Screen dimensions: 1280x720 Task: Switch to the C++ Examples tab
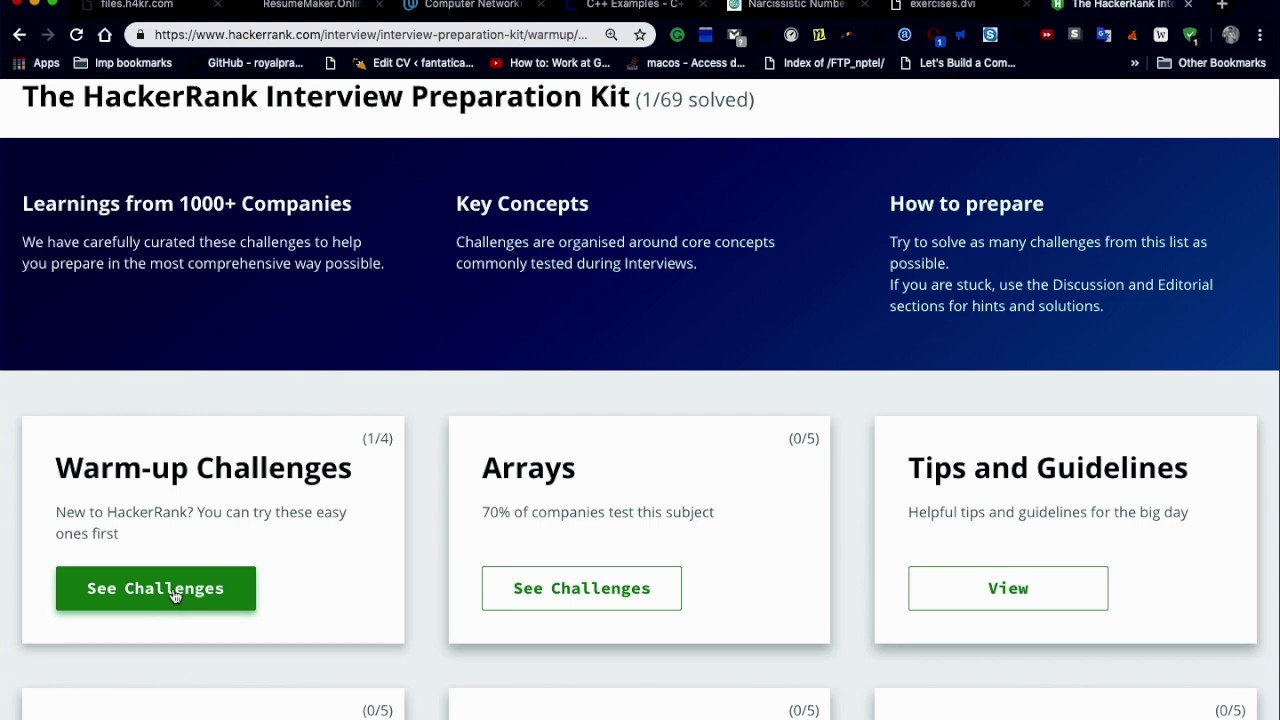635,5
